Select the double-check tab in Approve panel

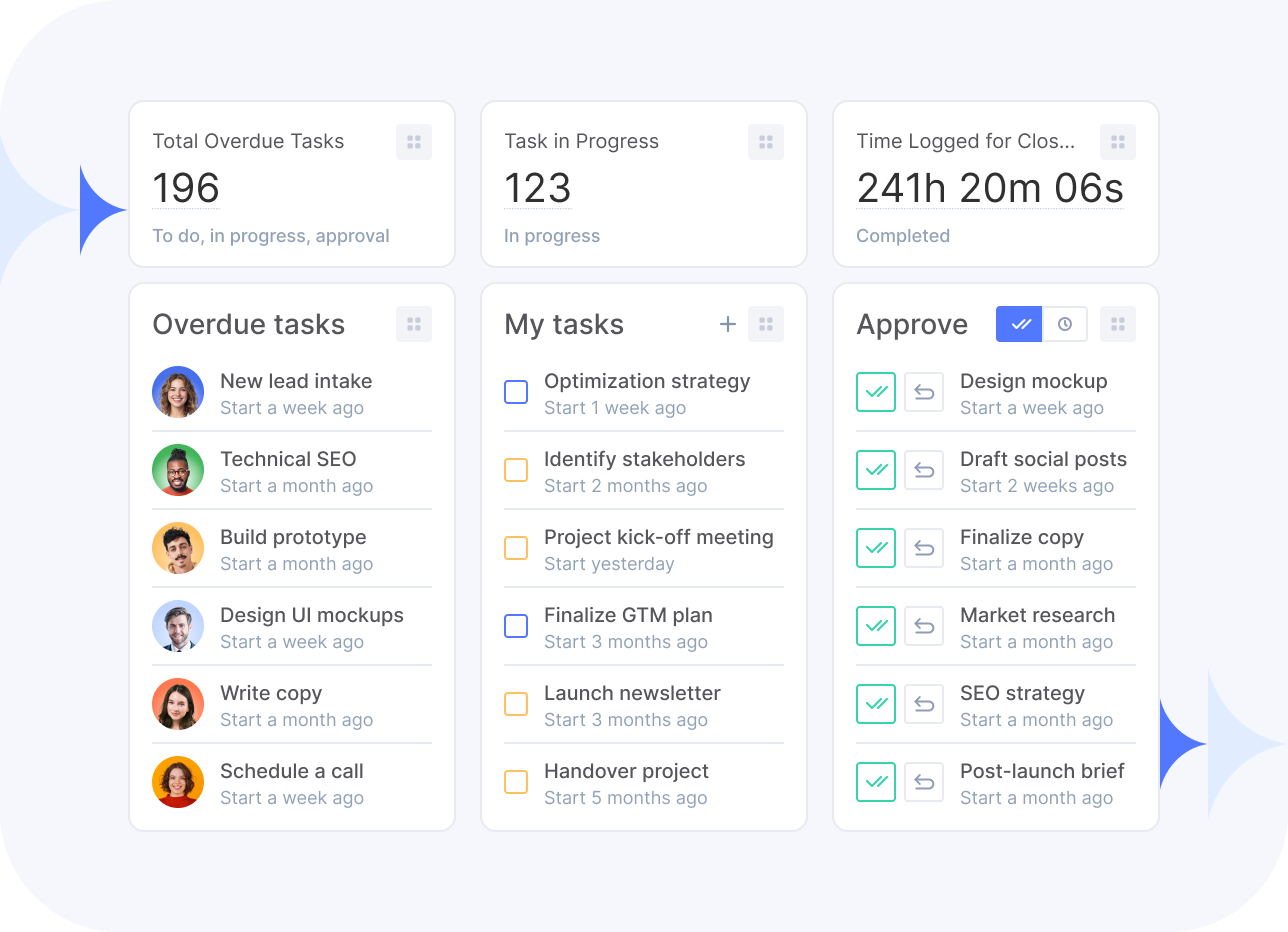click(1020, 324)
